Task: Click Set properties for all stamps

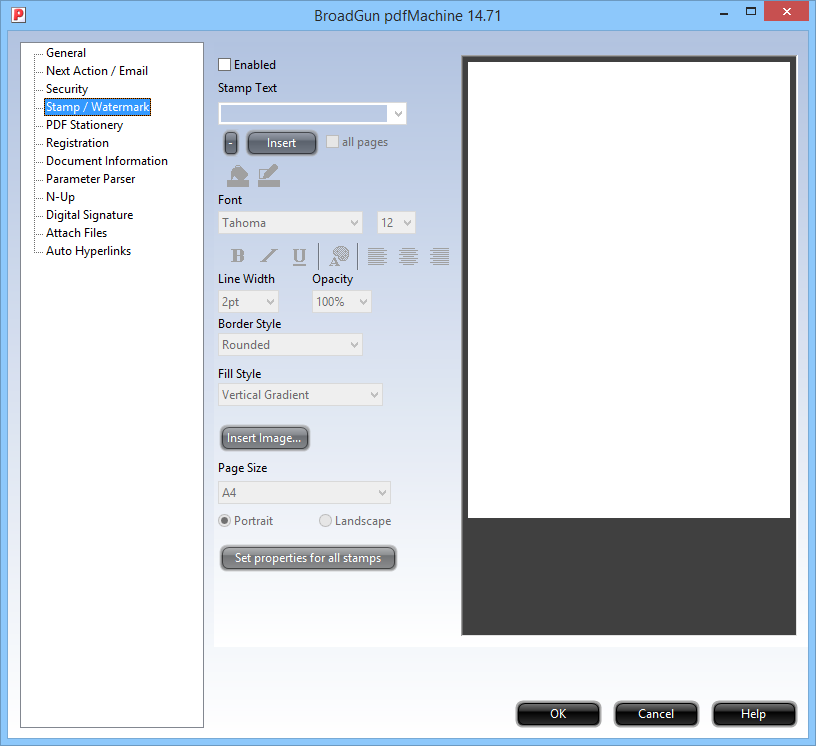Action: pos(308,558)
